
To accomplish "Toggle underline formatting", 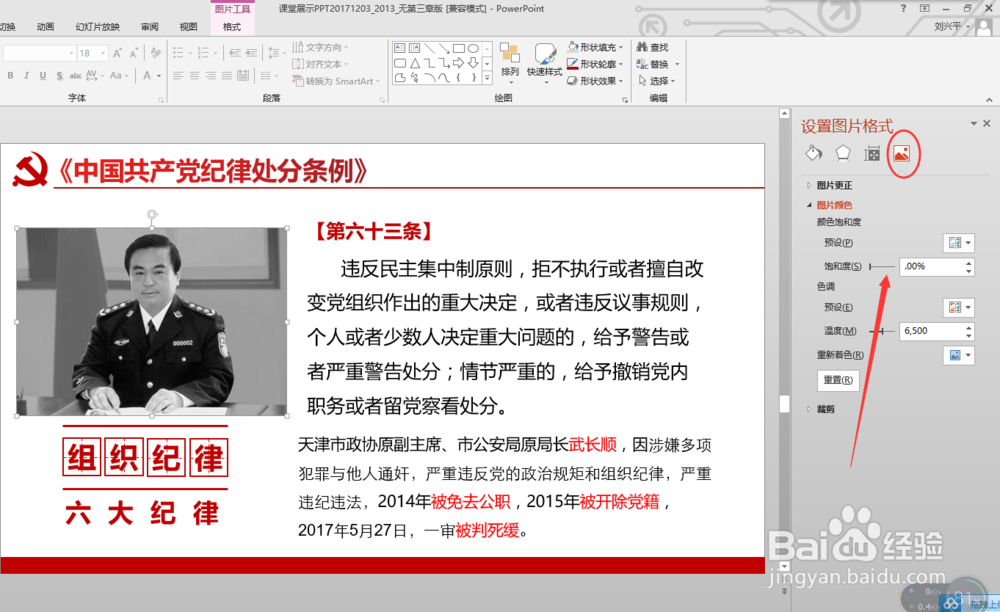I will point(40,75).
